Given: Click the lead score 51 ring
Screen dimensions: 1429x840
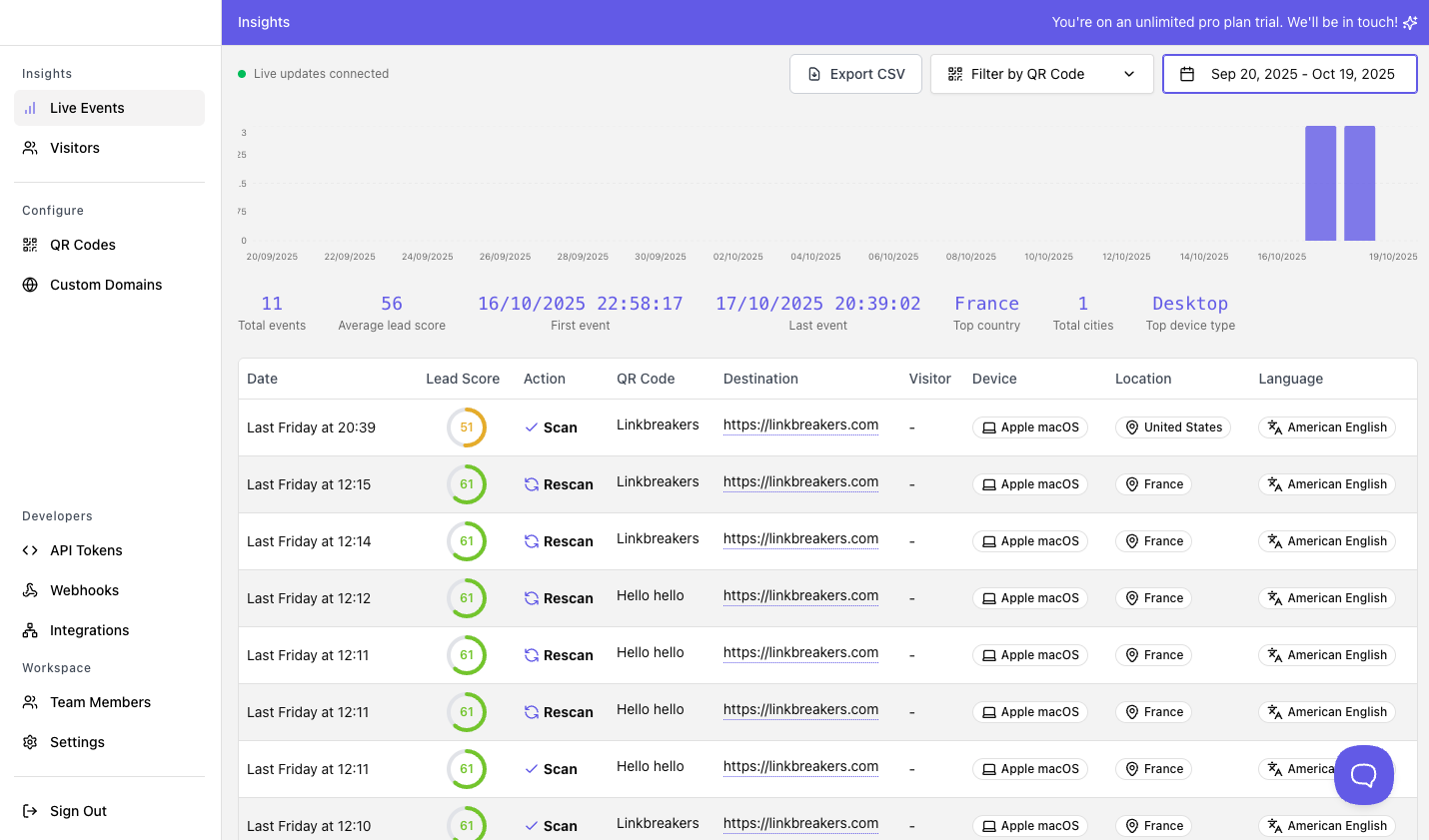Looking at the screenshot, I should 467,427.
